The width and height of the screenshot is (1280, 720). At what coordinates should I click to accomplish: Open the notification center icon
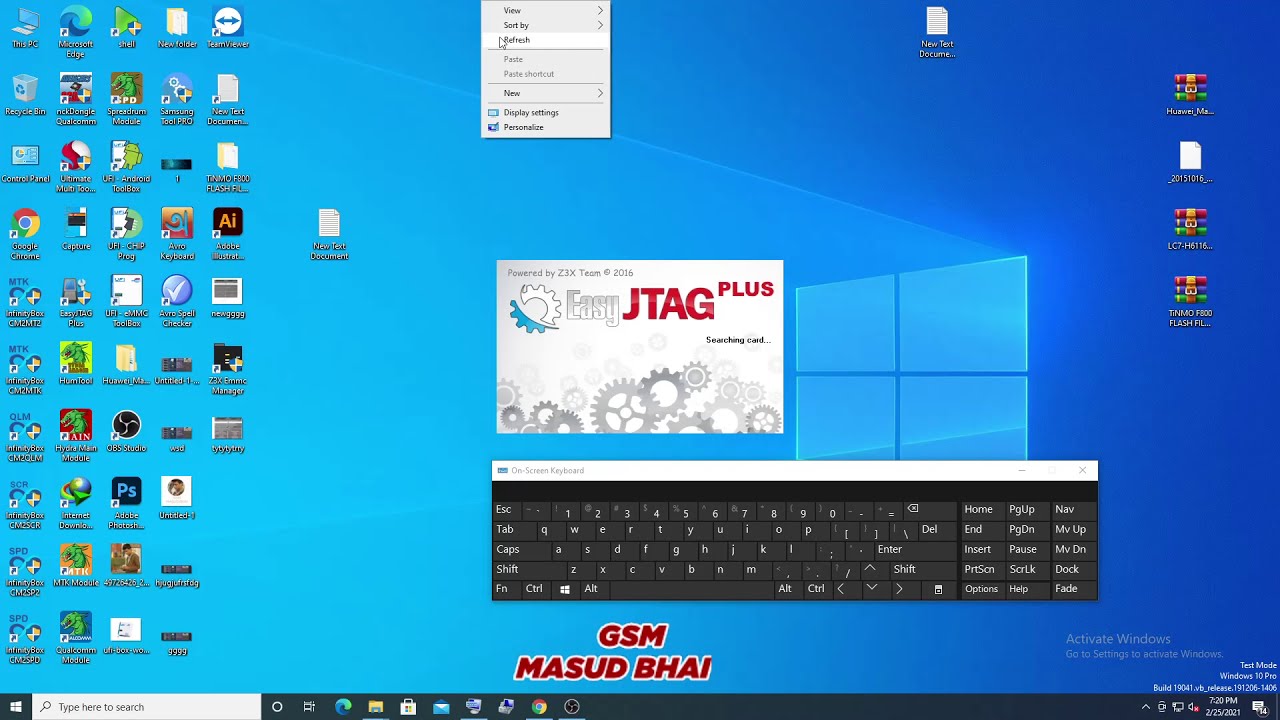[1260, 707]
